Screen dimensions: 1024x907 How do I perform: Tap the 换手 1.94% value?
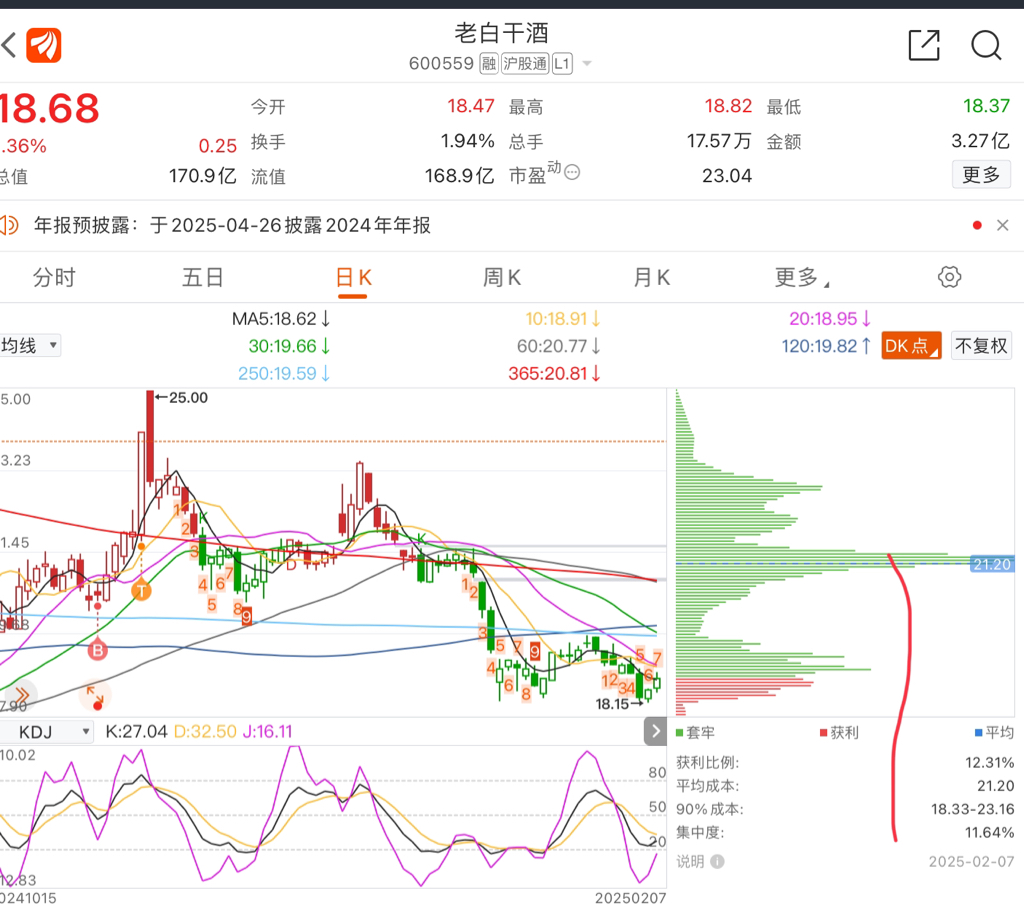point(468,140)
